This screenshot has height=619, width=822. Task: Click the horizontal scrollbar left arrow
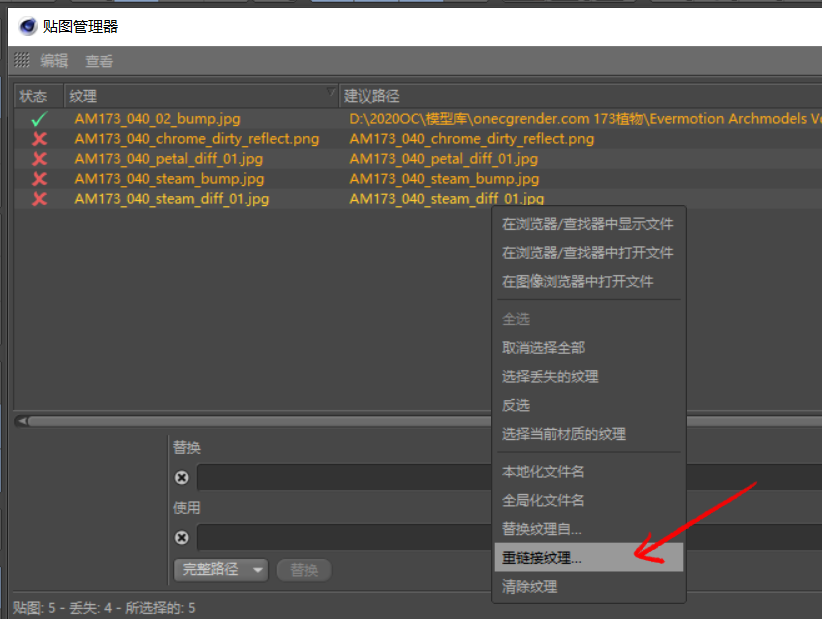[x=21, y=421]
